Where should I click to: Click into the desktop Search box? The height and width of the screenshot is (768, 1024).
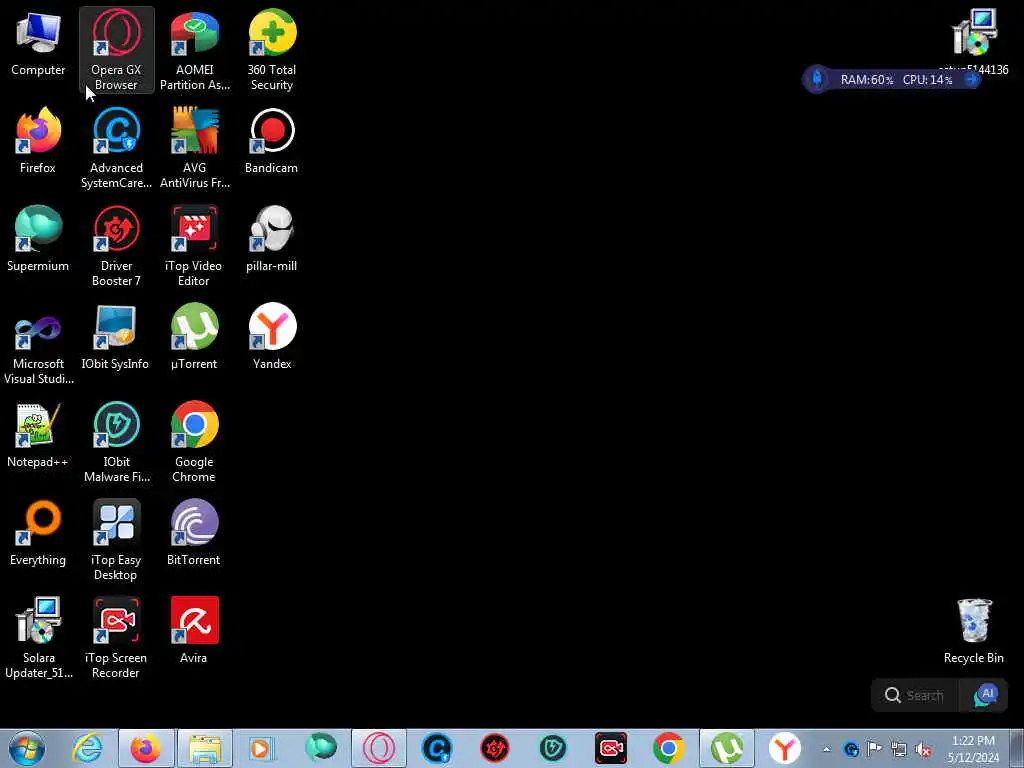point(916,696)
